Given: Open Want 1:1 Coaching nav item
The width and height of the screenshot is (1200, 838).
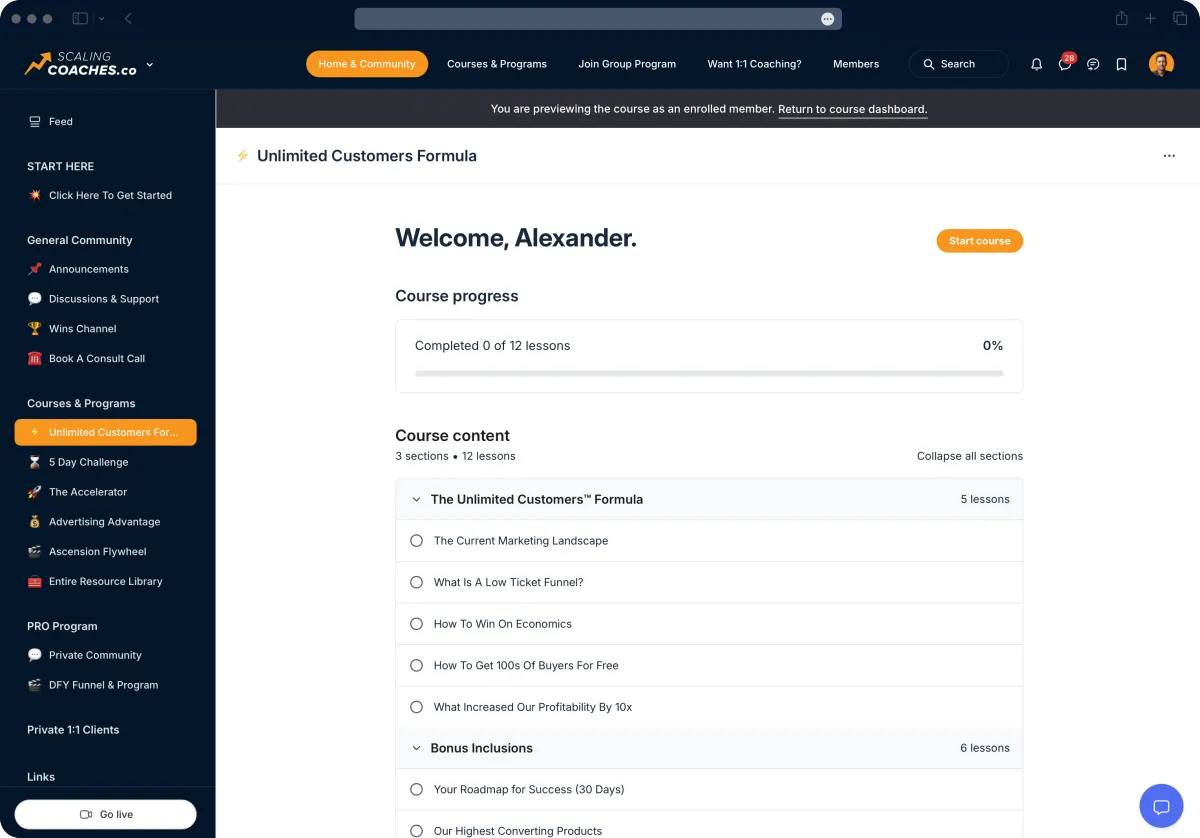Looking at the screenshot, I should coord(754,64).
